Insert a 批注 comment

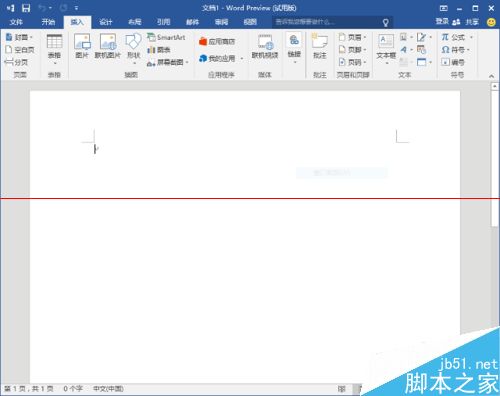(x=319, y=47)
